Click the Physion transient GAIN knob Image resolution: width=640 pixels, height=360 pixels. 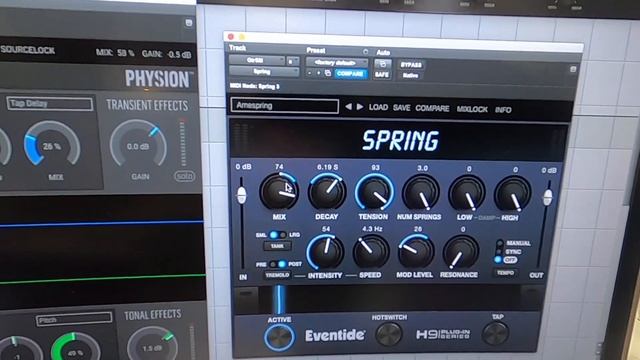click(x=138, y=146)
